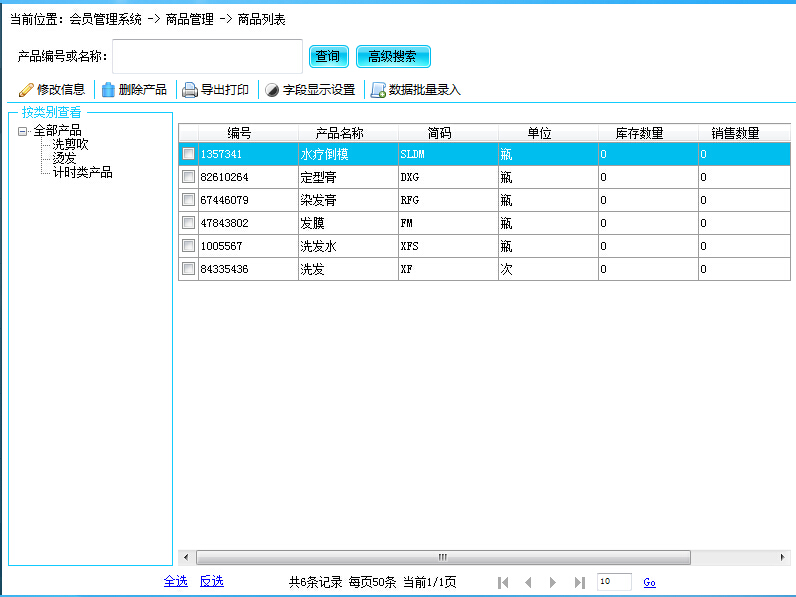This screenshot has width=796, height=597.
Task: Click the horizontal scrollbar thumb
Action: pos(442,557)
